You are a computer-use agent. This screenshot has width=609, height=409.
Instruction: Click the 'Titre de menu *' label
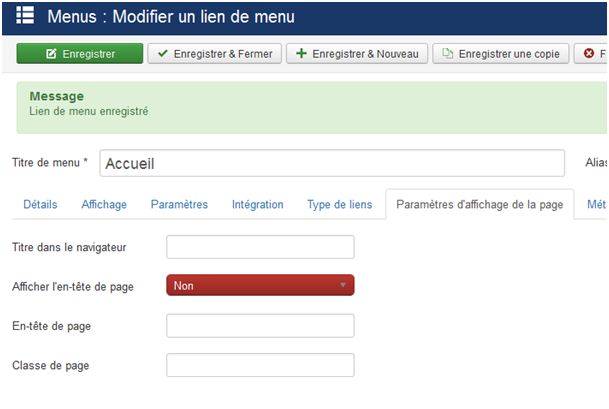point(50,162)
